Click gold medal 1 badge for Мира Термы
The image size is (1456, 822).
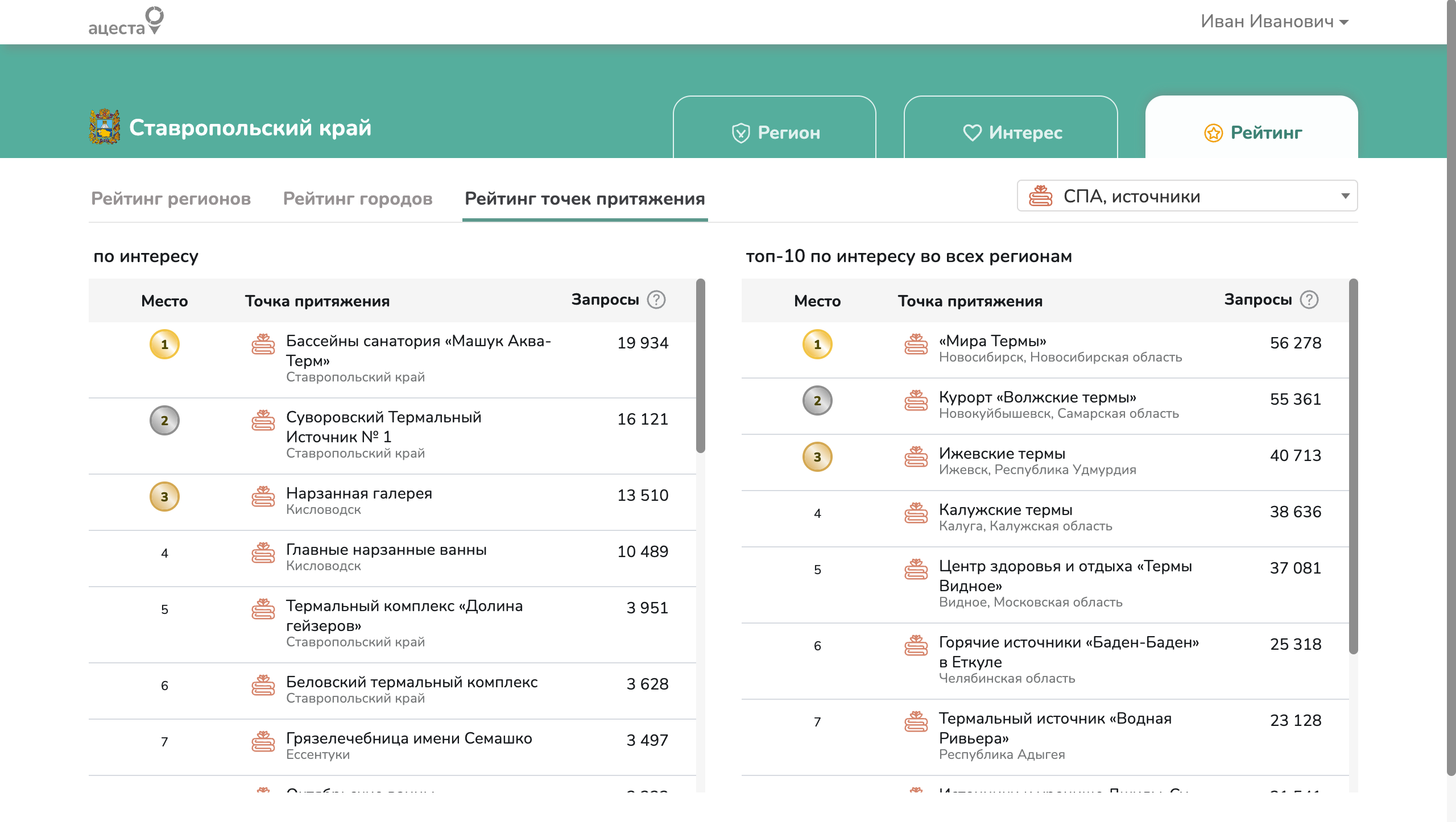[817, 344]
